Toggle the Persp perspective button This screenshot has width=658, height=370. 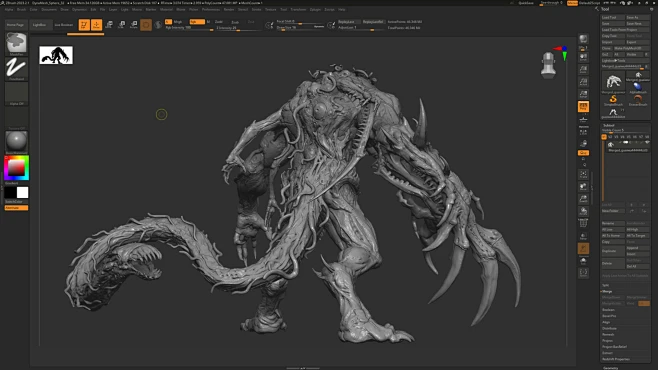click(583, 107)
